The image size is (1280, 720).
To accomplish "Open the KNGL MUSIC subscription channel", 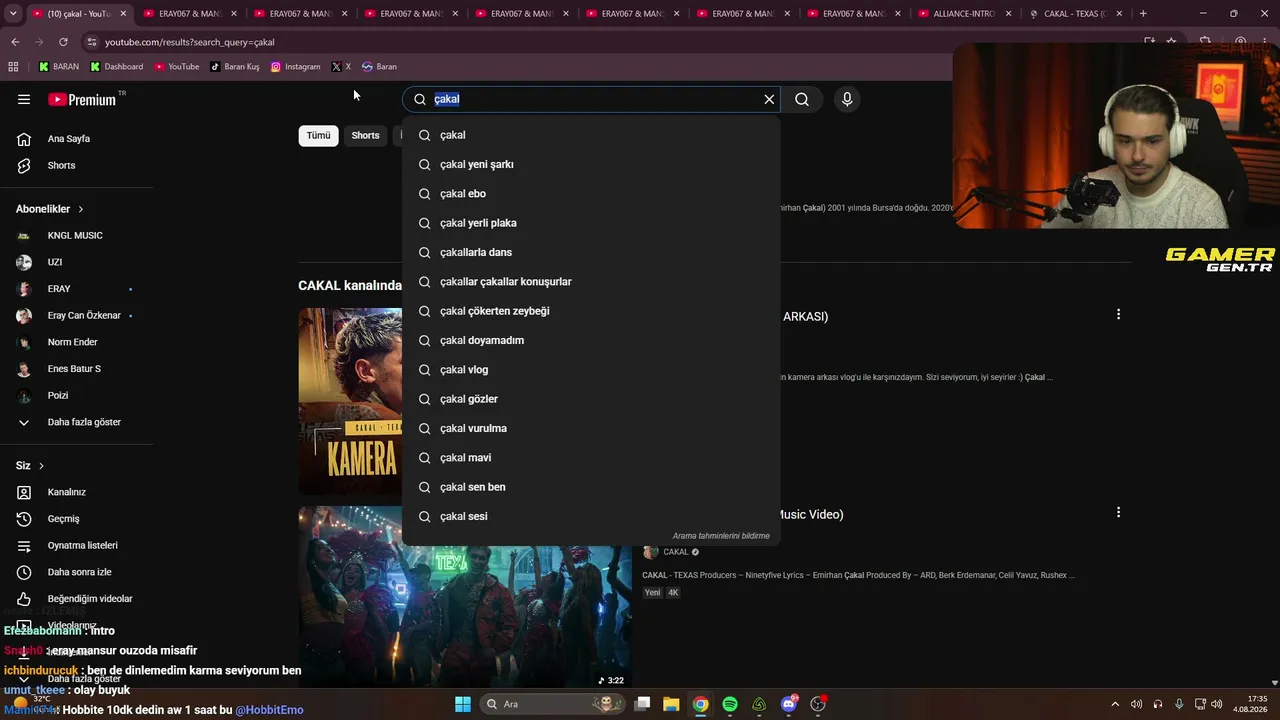I will (x=77, y=236).
